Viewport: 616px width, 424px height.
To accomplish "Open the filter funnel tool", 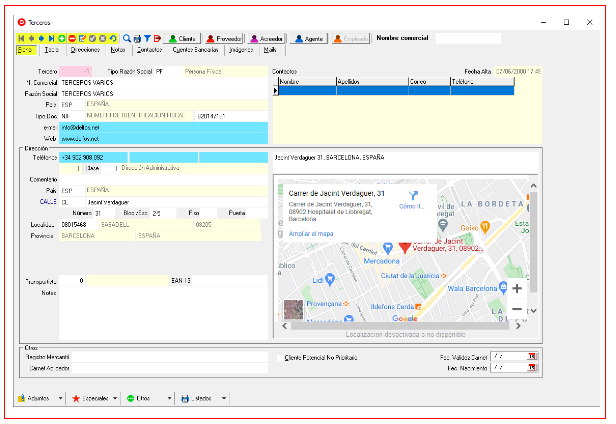I will coord(147,38).
